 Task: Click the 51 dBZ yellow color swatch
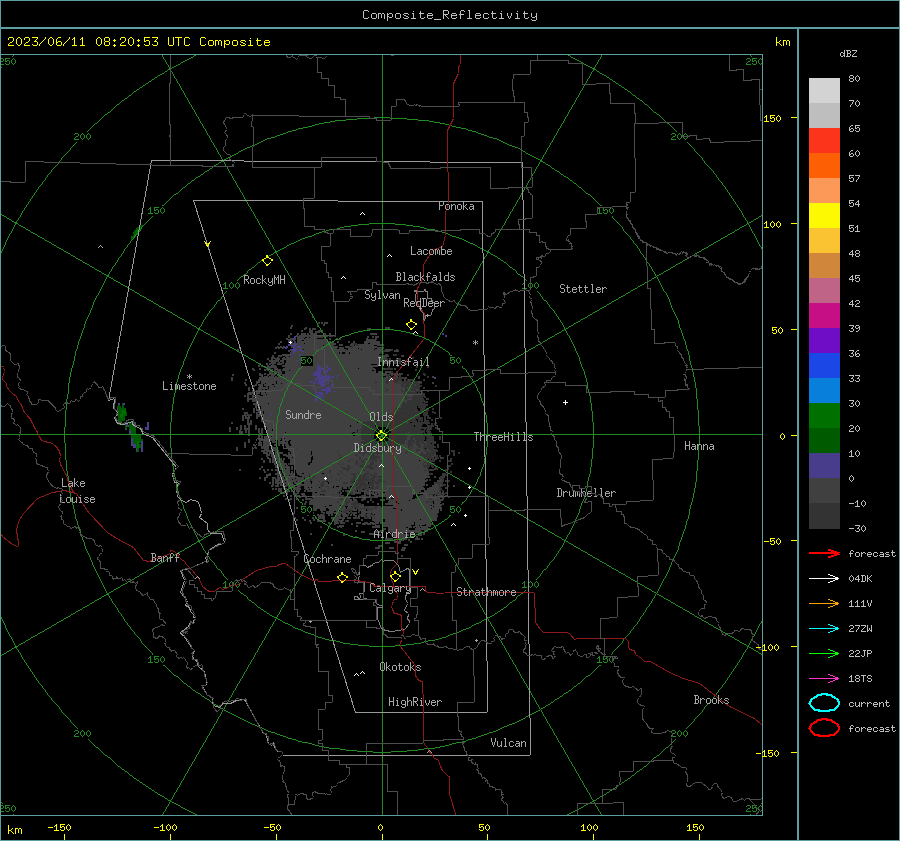(824, 216)
